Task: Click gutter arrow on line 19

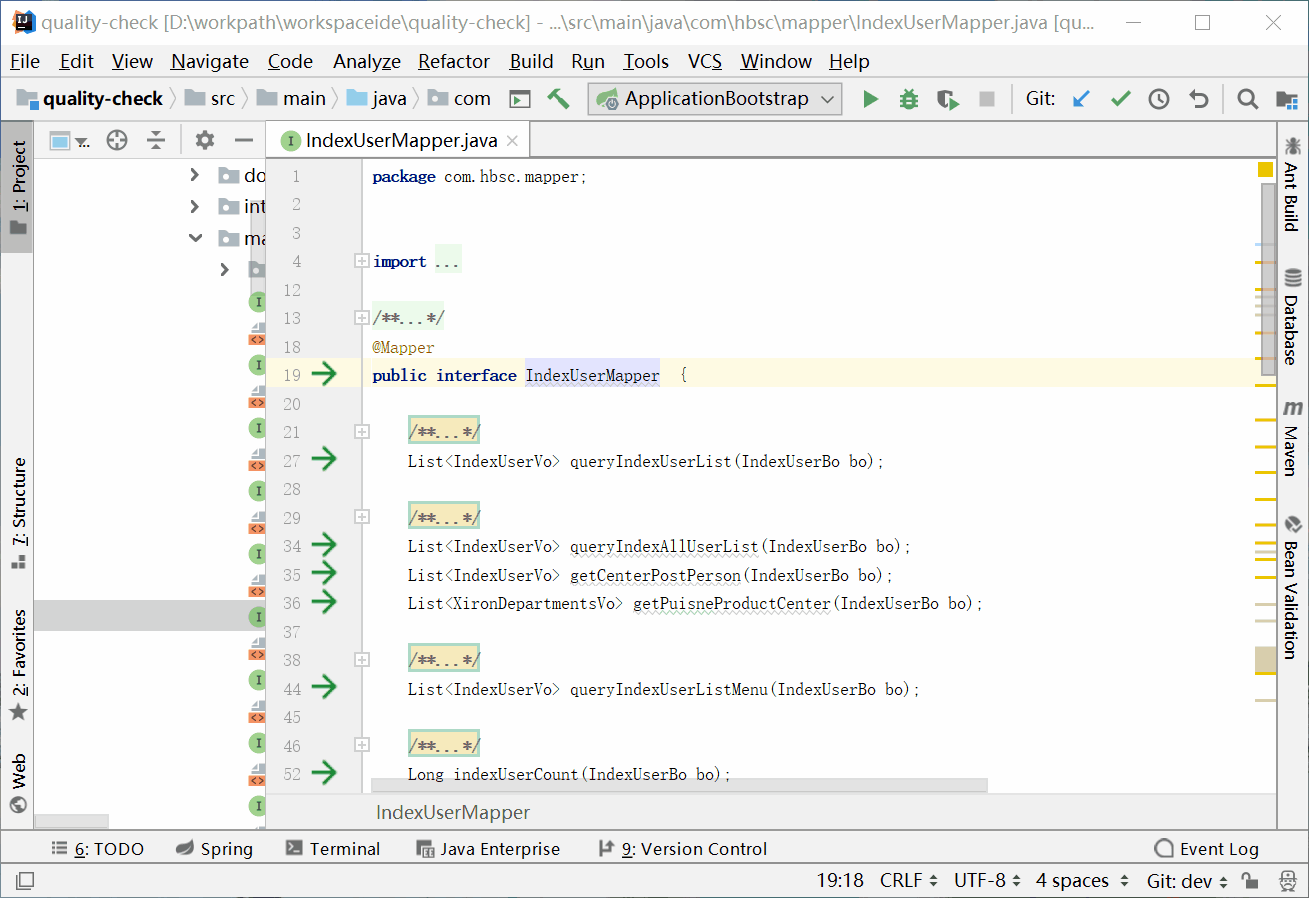Action: [x=324, y=375]
